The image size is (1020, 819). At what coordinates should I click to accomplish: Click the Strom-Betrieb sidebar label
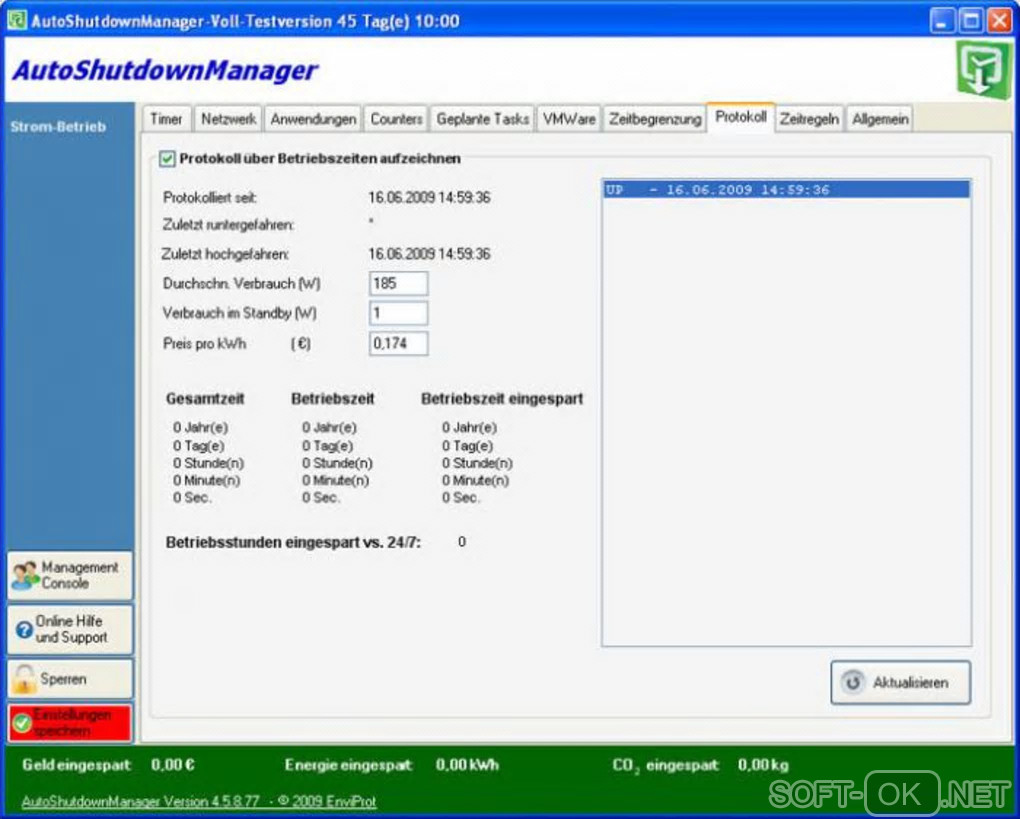[x=58, y=127]
